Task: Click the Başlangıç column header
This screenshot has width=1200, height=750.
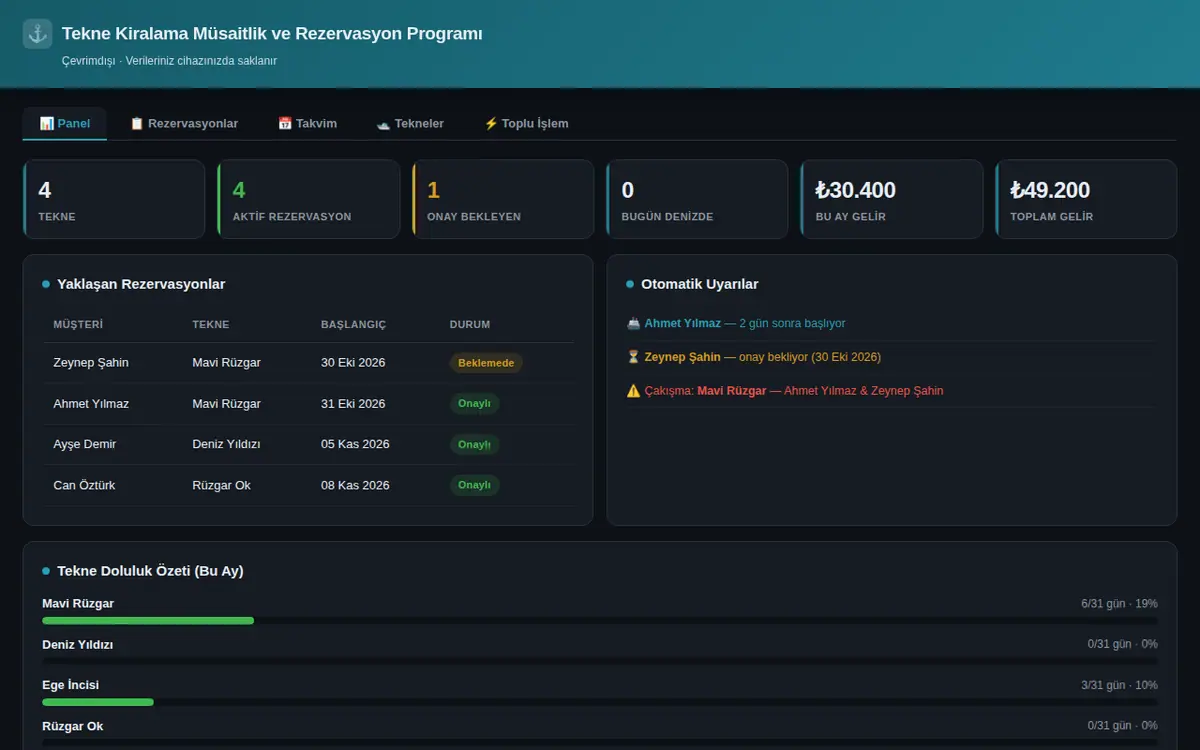Action: [x=353, y=325]
